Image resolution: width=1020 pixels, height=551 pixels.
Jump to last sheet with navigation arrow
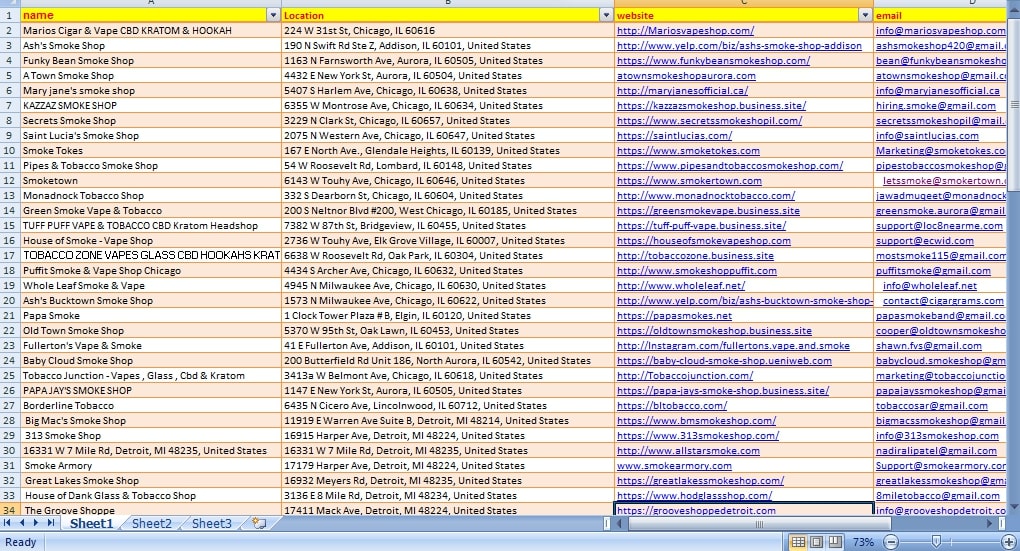tap(52, 523)
